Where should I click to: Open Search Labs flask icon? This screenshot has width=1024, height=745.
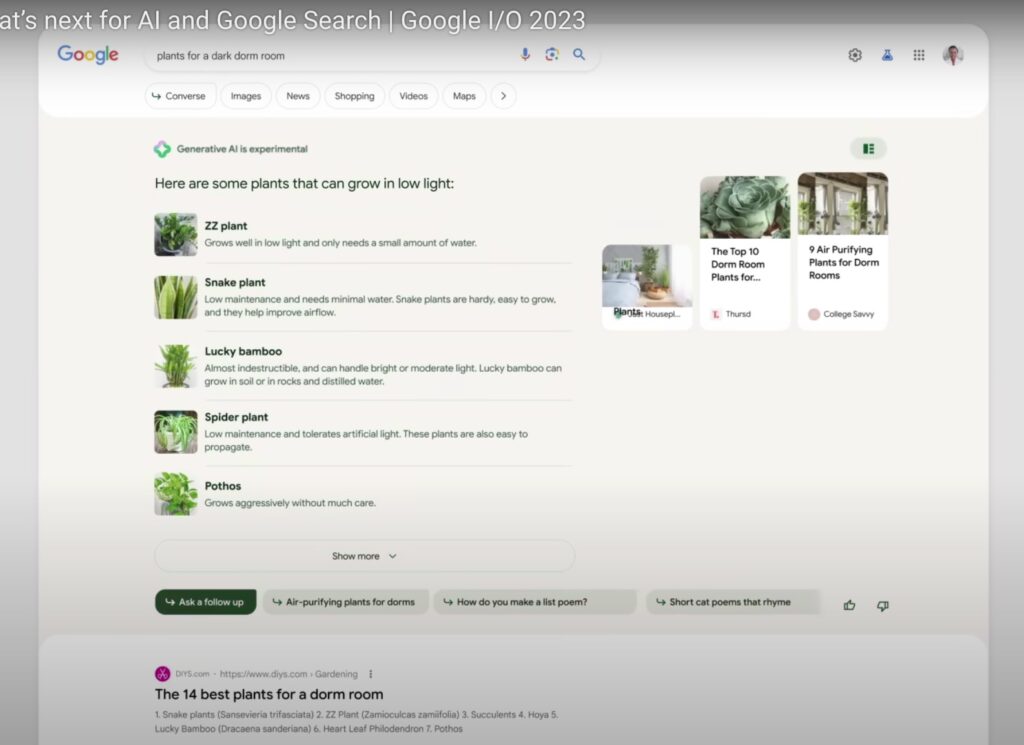coord(887,55)
